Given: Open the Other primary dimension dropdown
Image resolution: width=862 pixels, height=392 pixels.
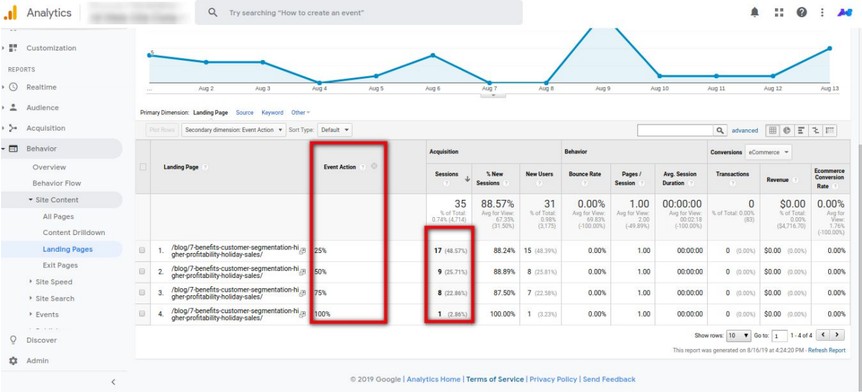Looking at the screenshot, I should click(x=300, y=113).
